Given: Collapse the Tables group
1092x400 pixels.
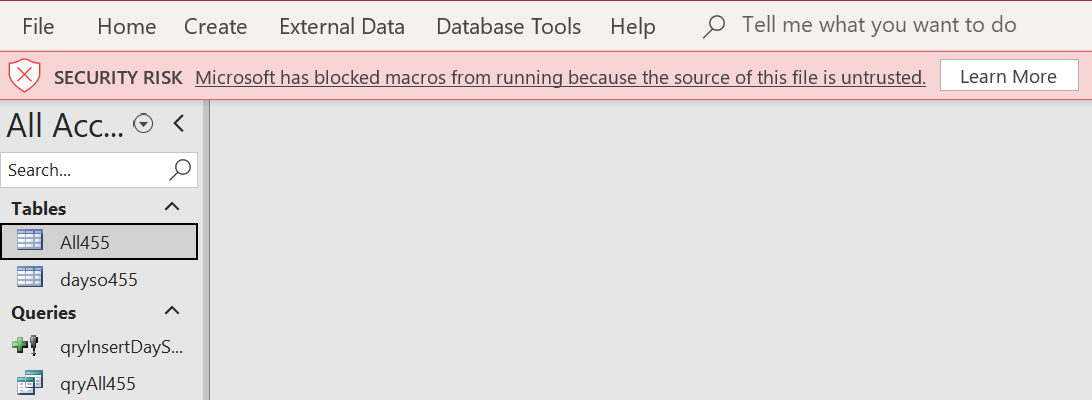Looking at the screenshot, I should tap(172, 207).
